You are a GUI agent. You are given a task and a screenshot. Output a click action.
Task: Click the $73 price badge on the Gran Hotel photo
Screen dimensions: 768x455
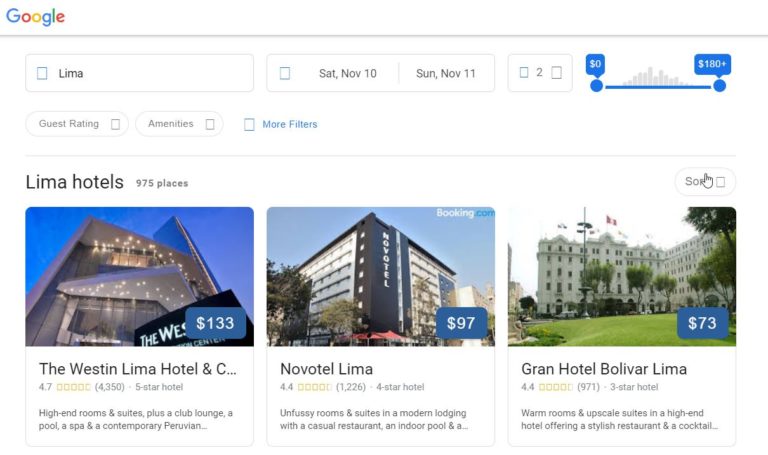coord(702,323)
